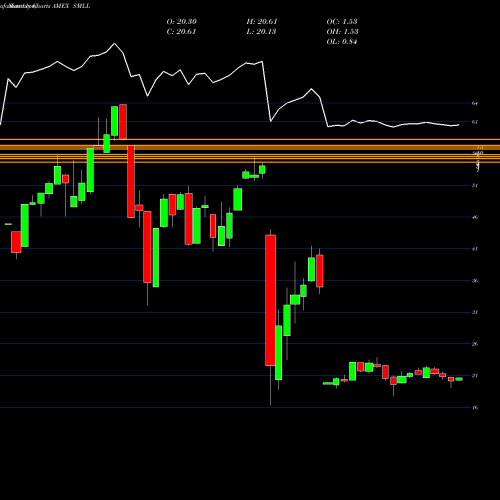Click the 16 price axis label
This screenshot has height=500, width=500.
pos(475,407)
